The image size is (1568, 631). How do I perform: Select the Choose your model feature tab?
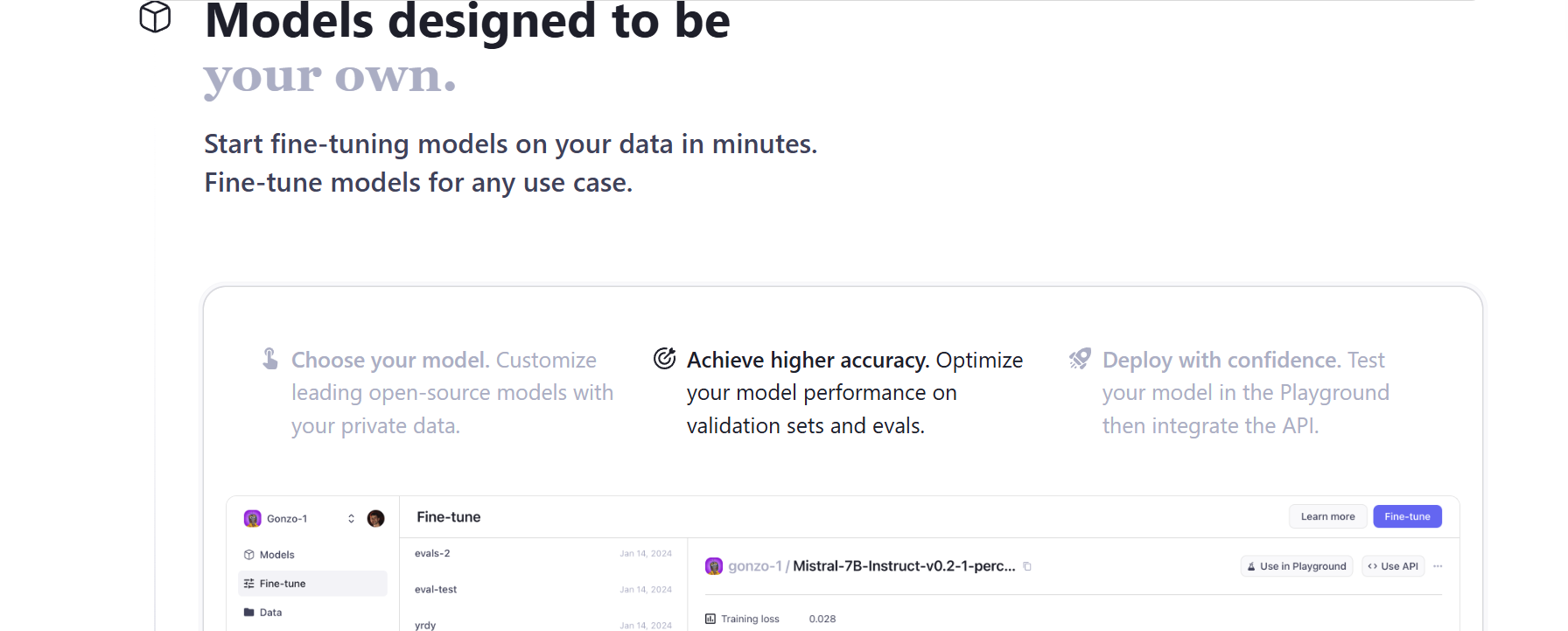(x=444, y=392)
